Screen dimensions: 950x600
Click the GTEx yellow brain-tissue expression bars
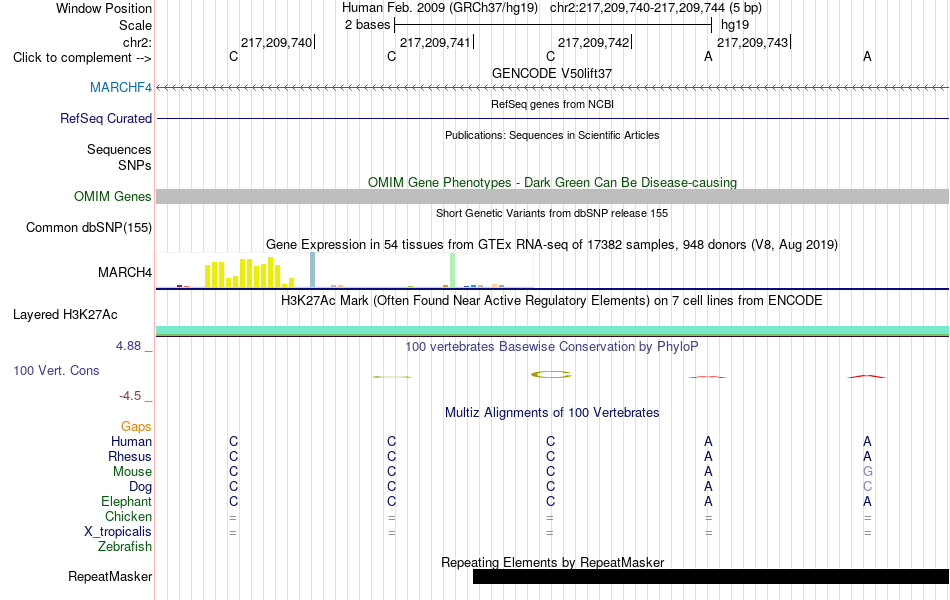[249, 272]
